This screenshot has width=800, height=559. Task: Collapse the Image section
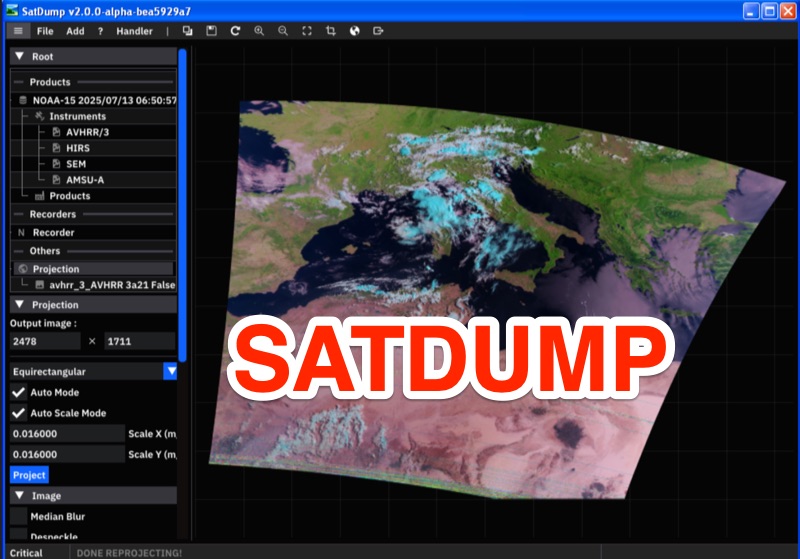coord(19,495)
